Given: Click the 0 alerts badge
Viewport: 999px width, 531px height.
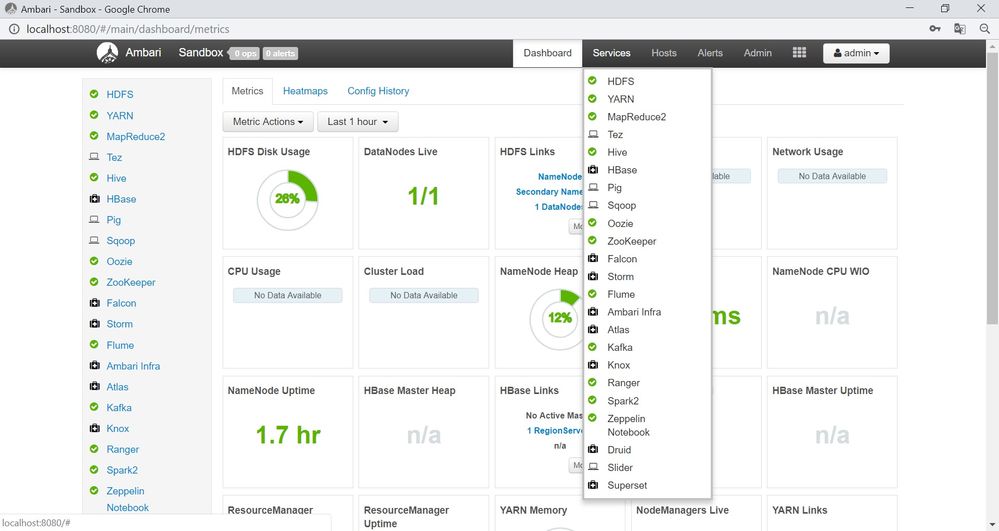Looking at the screenshot, I should pyautogui.click(x=280, y=54).
